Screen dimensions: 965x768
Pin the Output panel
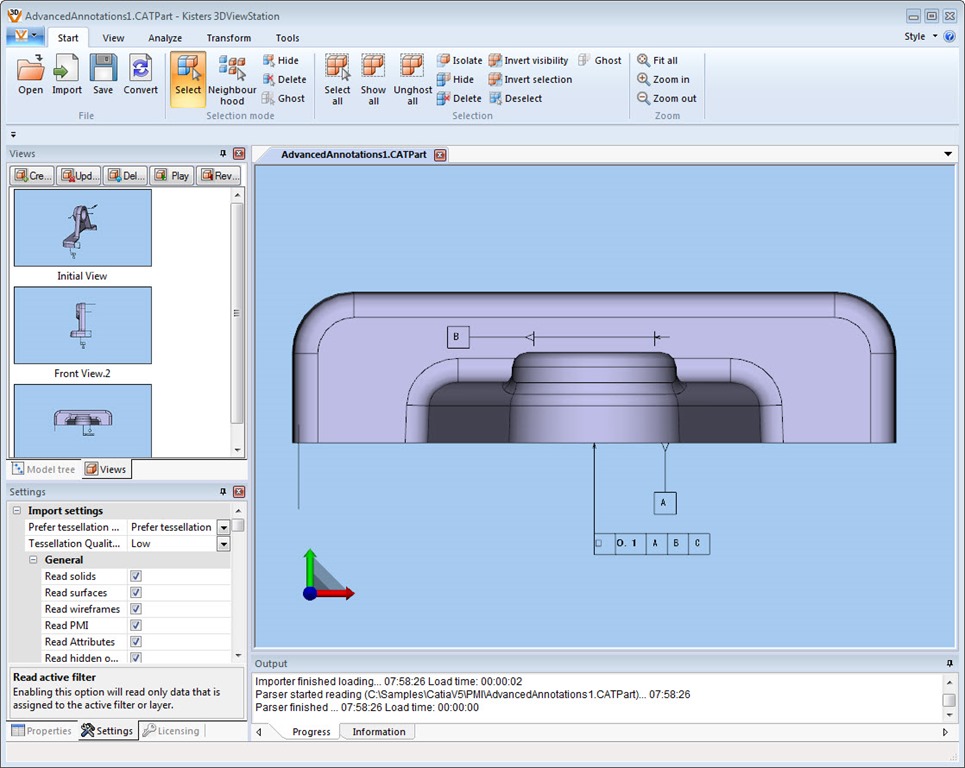(x=950, y=663)
